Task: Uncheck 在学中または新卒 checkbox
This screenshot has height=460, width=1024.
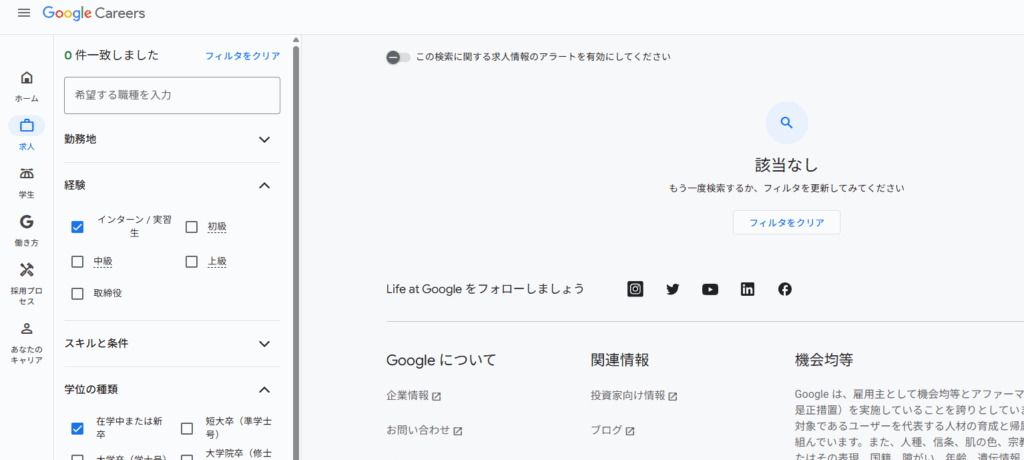Action: point(78,429)
